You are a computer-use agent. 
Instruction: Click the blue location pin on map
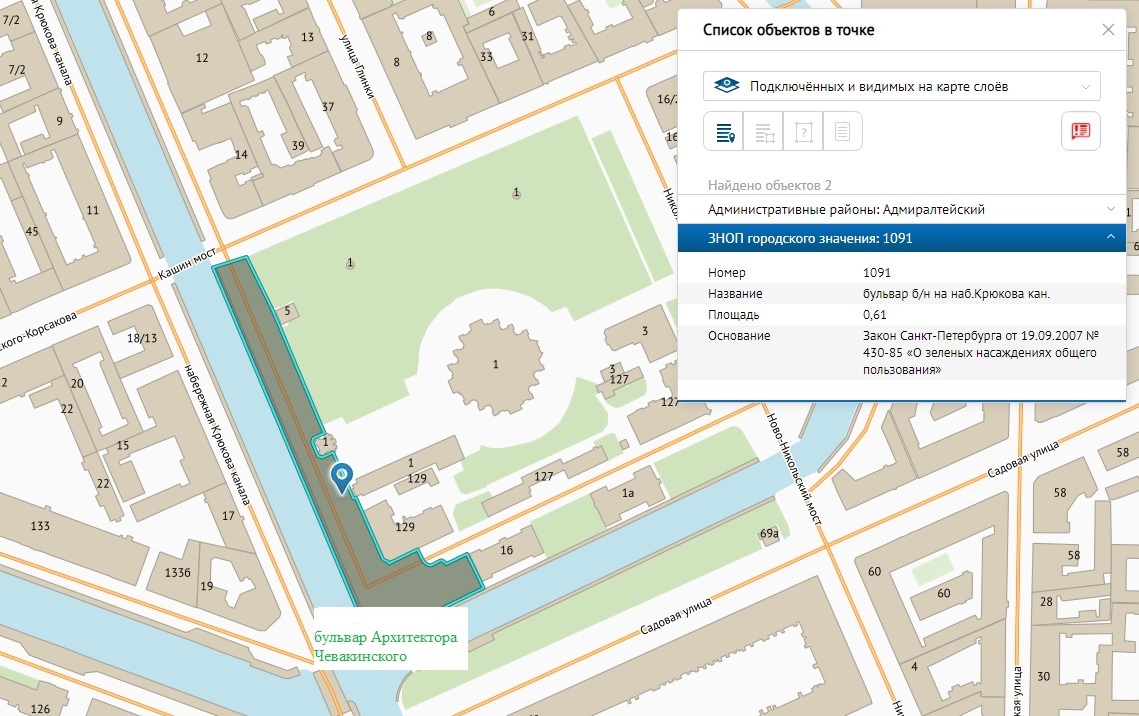[342, 476]
